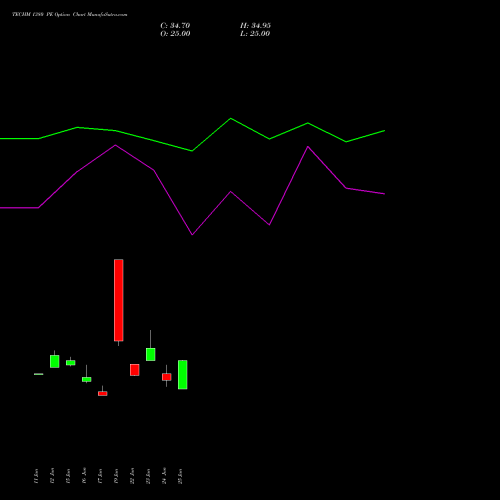
Task: Click the date axis label for day 17
Action: coord(100,476)
